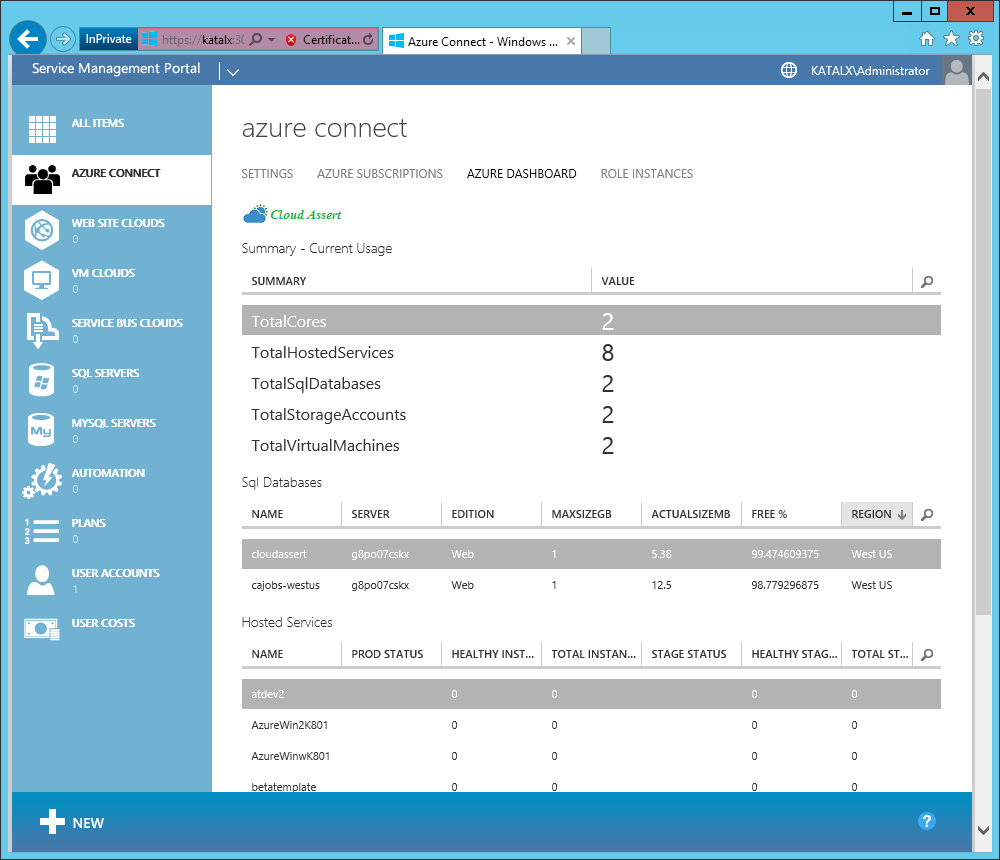Screen dimensions: 1000x860
Task: Sort by REGION column arrow
Action: coord(902,515)
